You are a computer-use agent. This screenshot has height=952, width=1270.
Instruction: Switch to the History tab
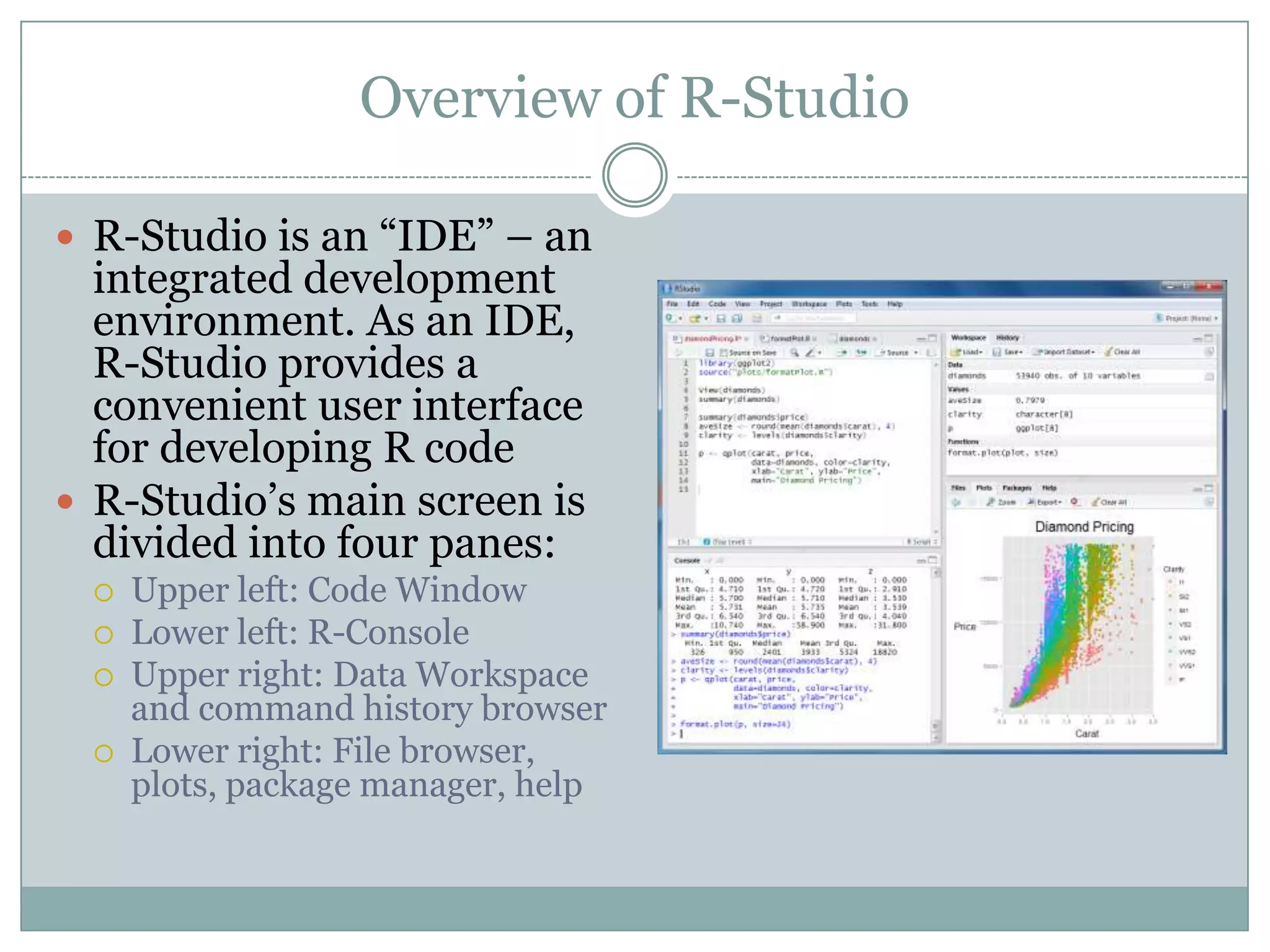[x=1007, y=338]
